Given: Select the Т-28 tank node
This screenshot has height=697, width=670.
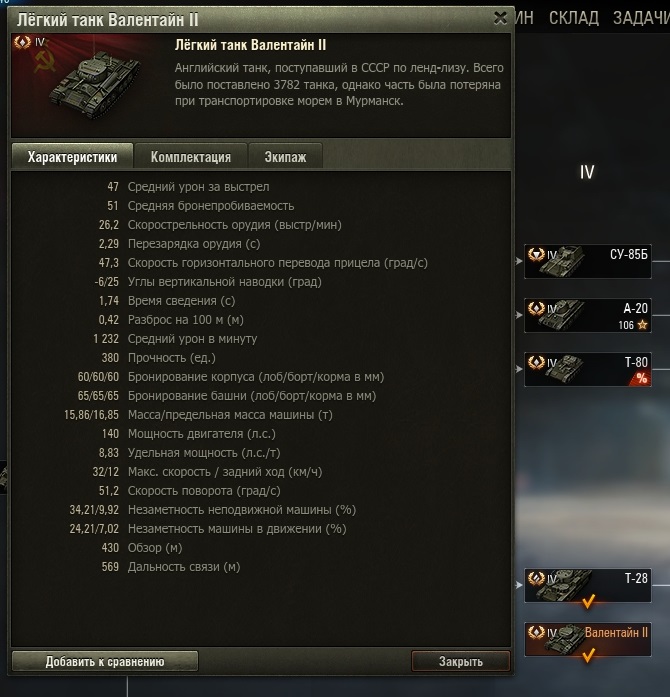Looking at the screenshot, I should tap(588, 585).
